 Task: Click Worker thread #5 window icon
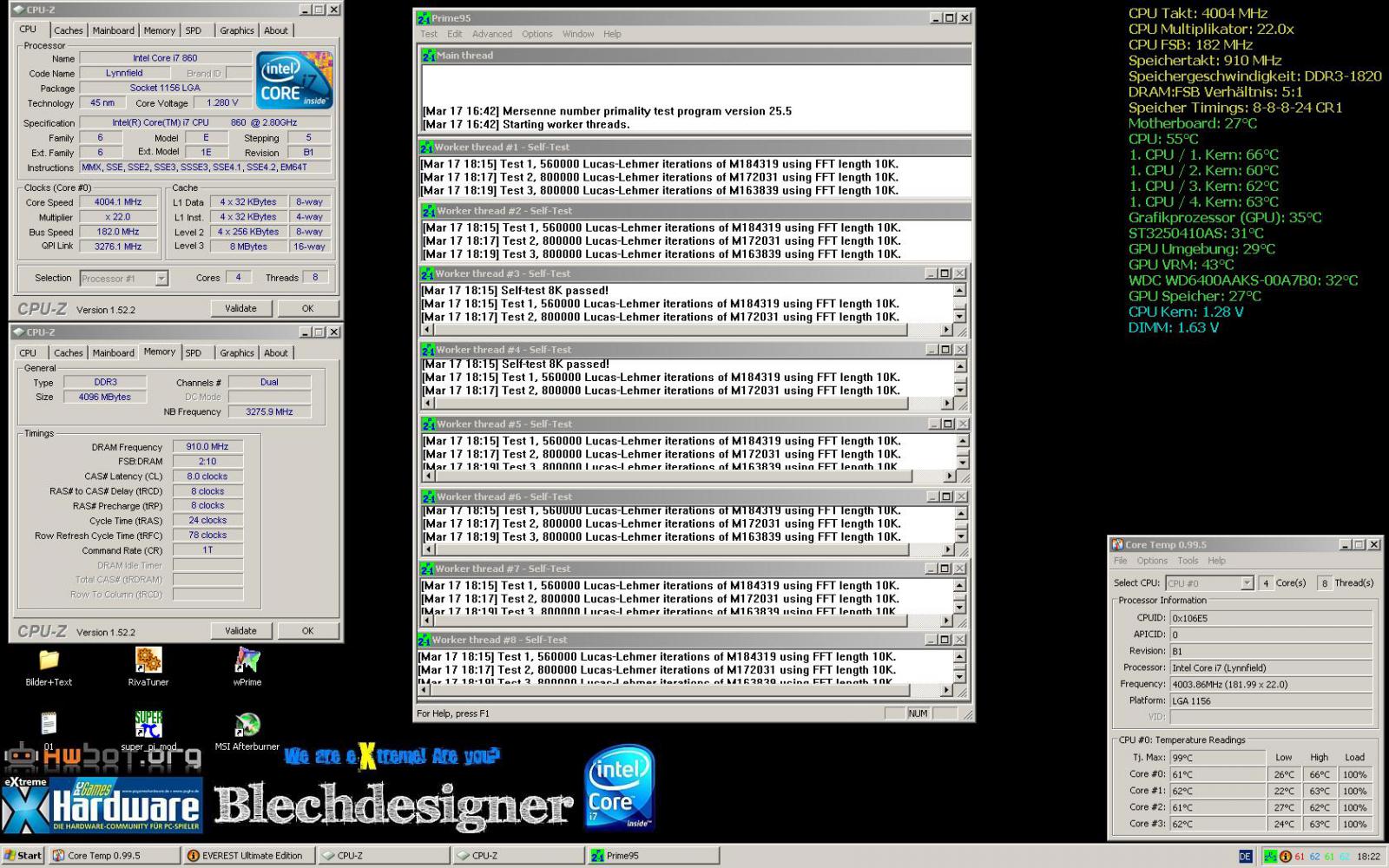428,424
